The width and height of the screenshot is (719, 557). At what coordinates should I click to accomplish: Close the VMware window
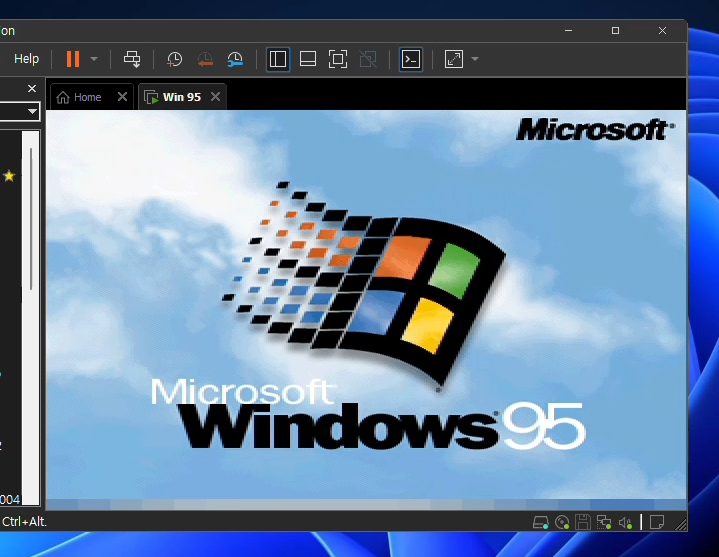[x=662, y=31]
